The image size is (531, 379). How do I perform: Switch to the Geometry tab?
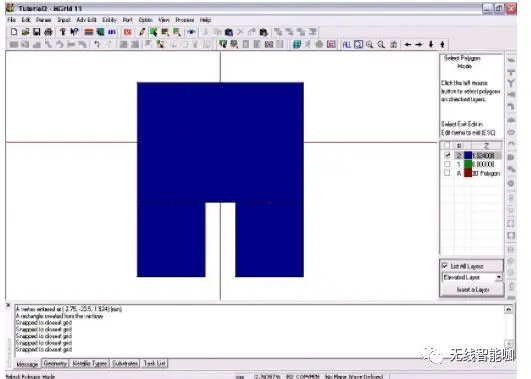(55, 363)
